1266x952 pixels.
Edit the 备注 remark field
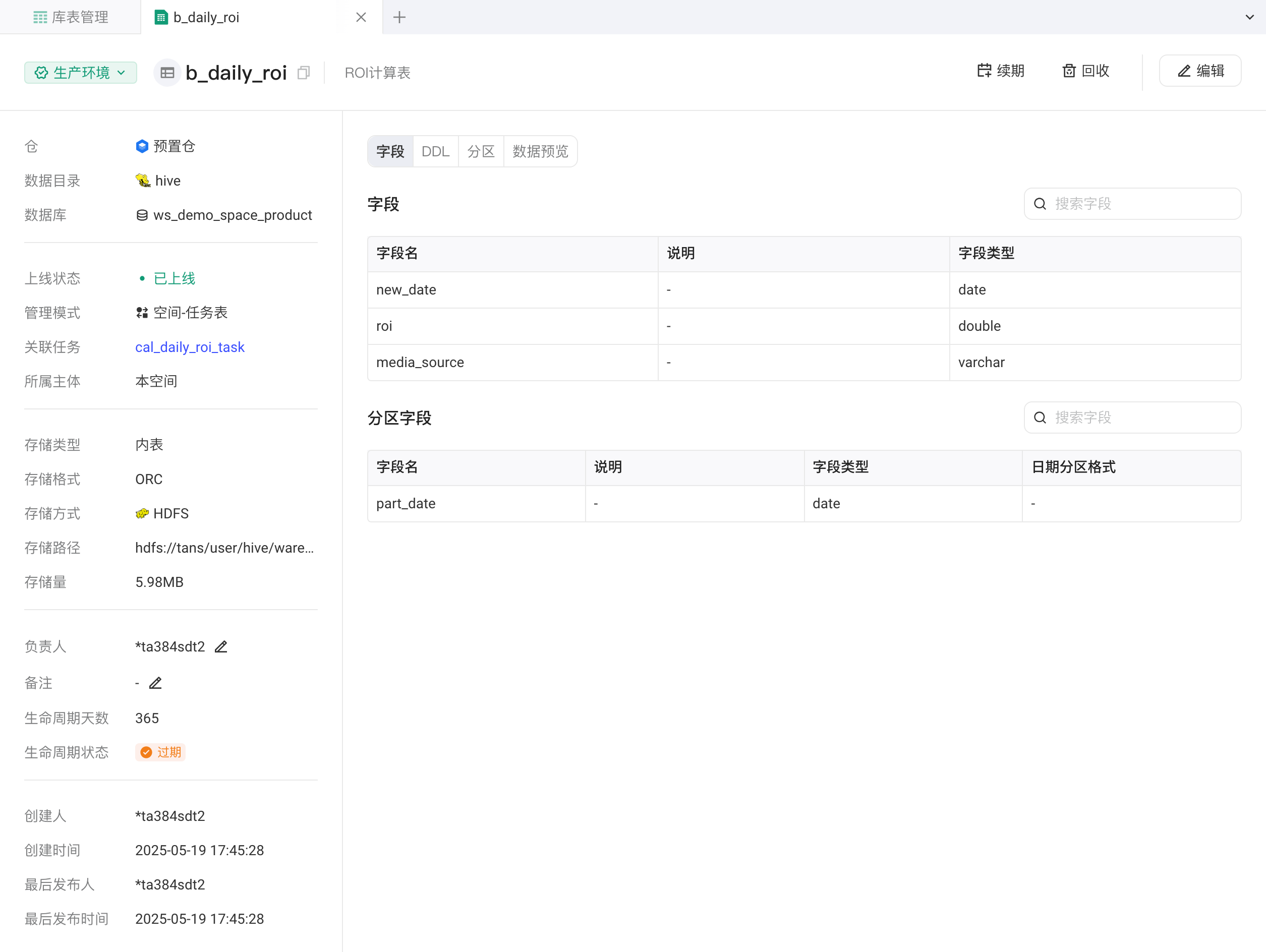155,683
